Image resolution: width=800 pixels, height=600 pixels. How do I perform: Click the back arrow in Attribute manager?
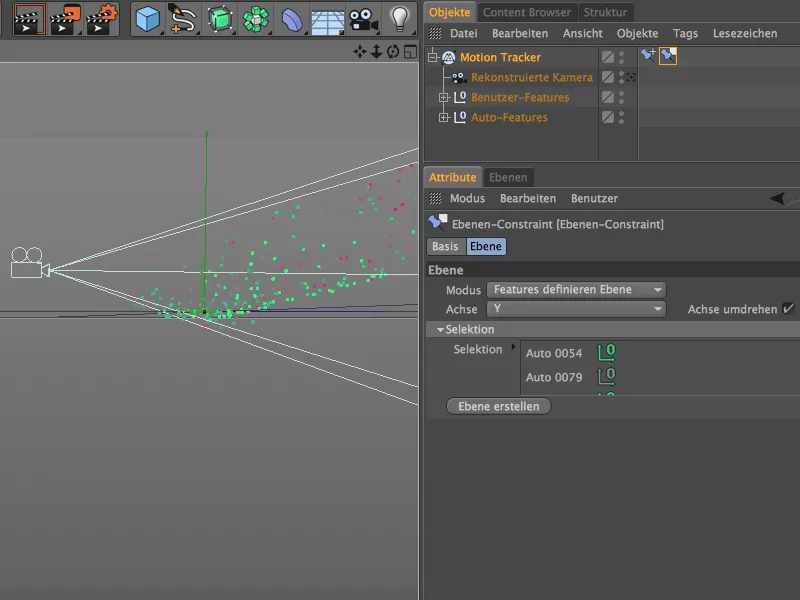[x=777, y=198]
